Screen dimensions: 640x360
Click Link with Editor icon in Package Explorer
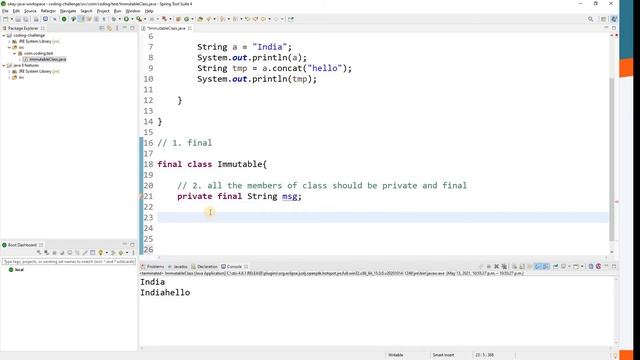pos(109,28)
